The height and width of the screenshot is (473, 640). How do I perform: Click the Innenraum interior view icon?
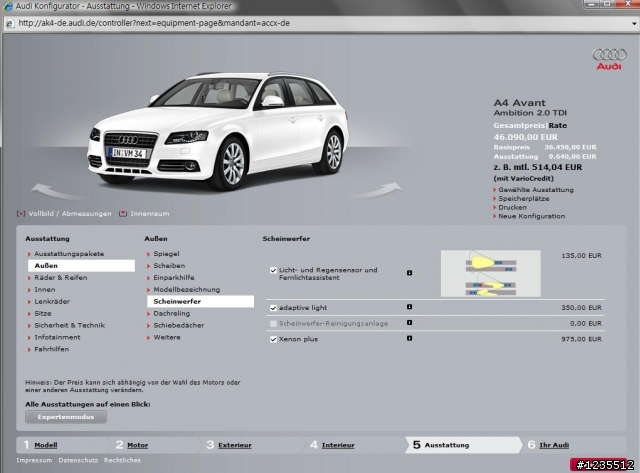pyautogui.click(x=123, y=213)
